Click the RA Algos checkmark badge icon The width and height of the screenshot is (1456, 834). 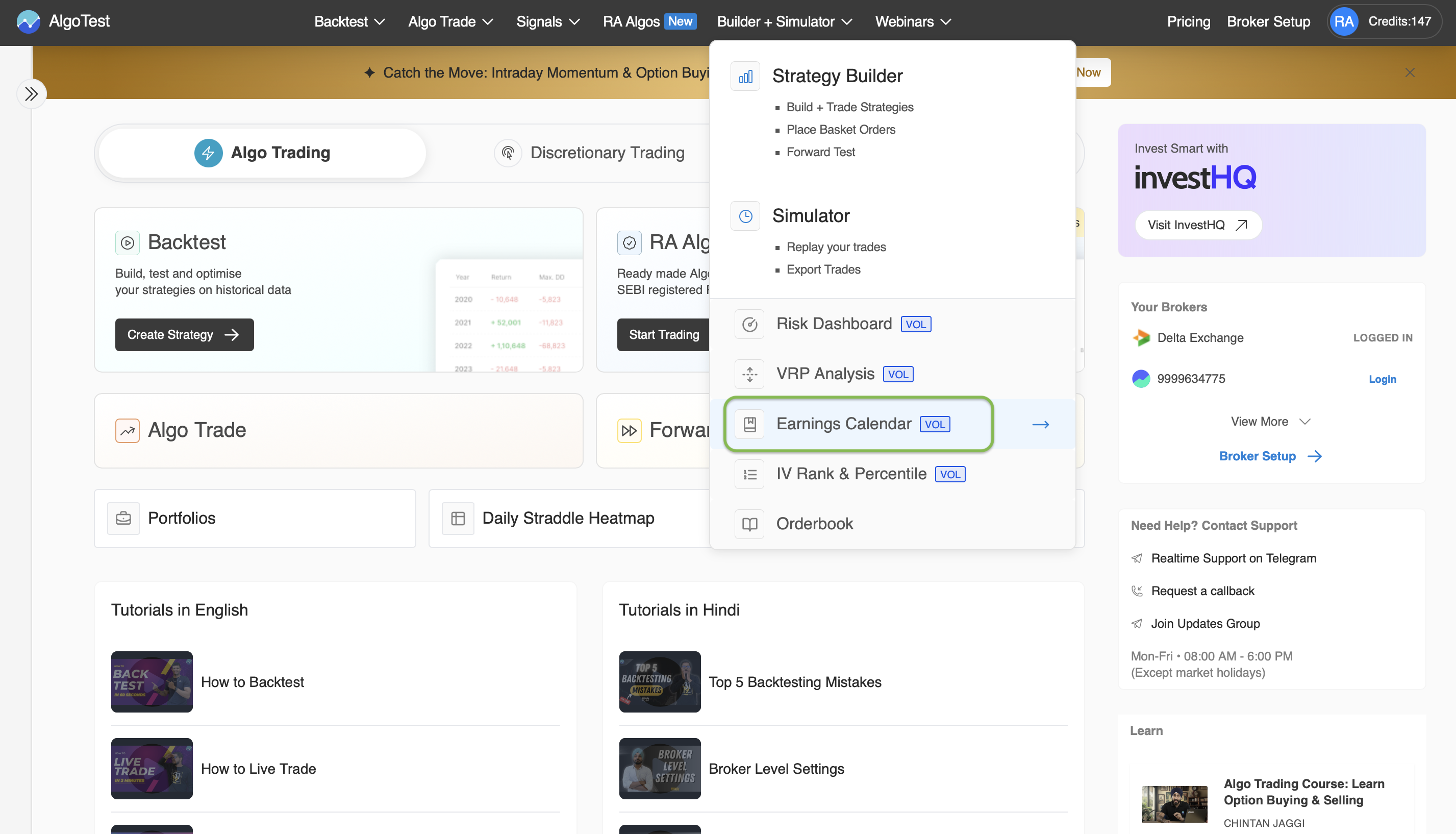point(629,243)
